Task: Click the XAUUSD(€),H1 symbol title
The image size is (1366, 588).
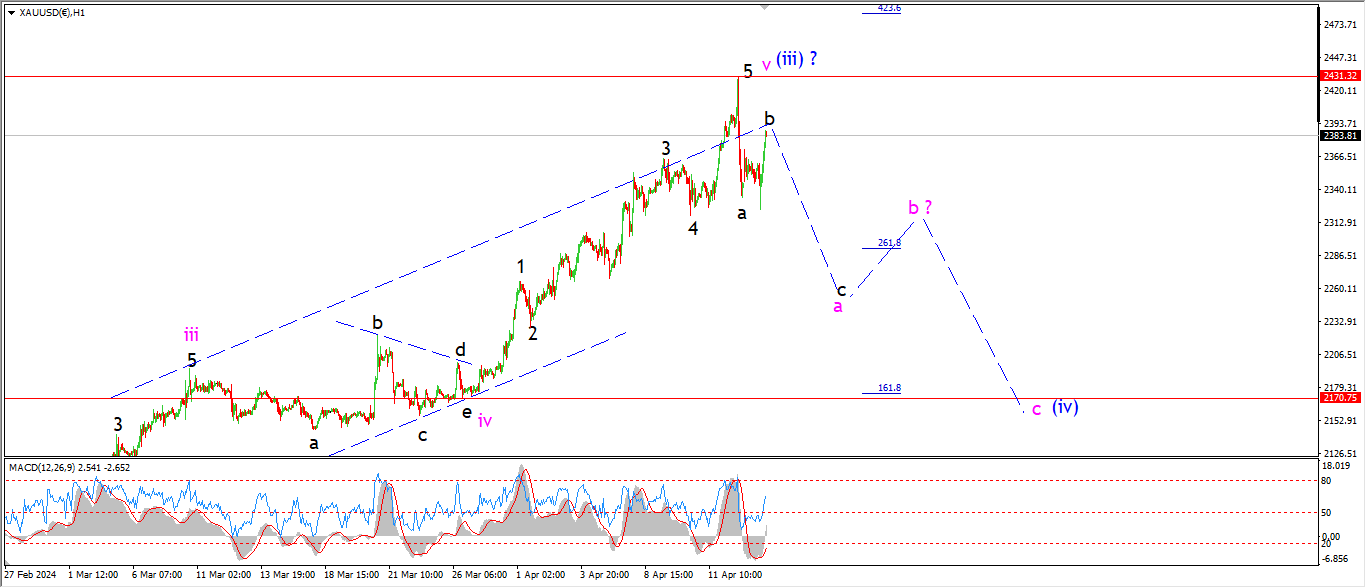Action: [52, 13]
